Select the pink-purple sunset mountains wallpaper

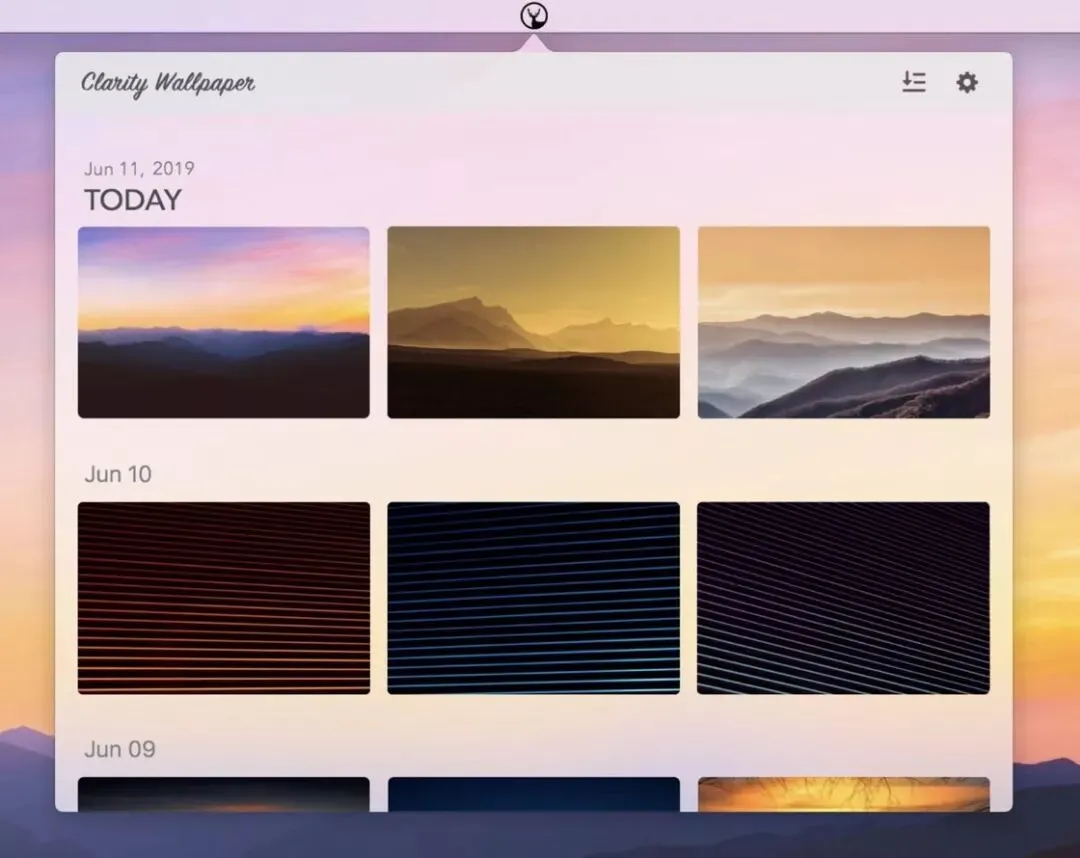pos(224,322)
